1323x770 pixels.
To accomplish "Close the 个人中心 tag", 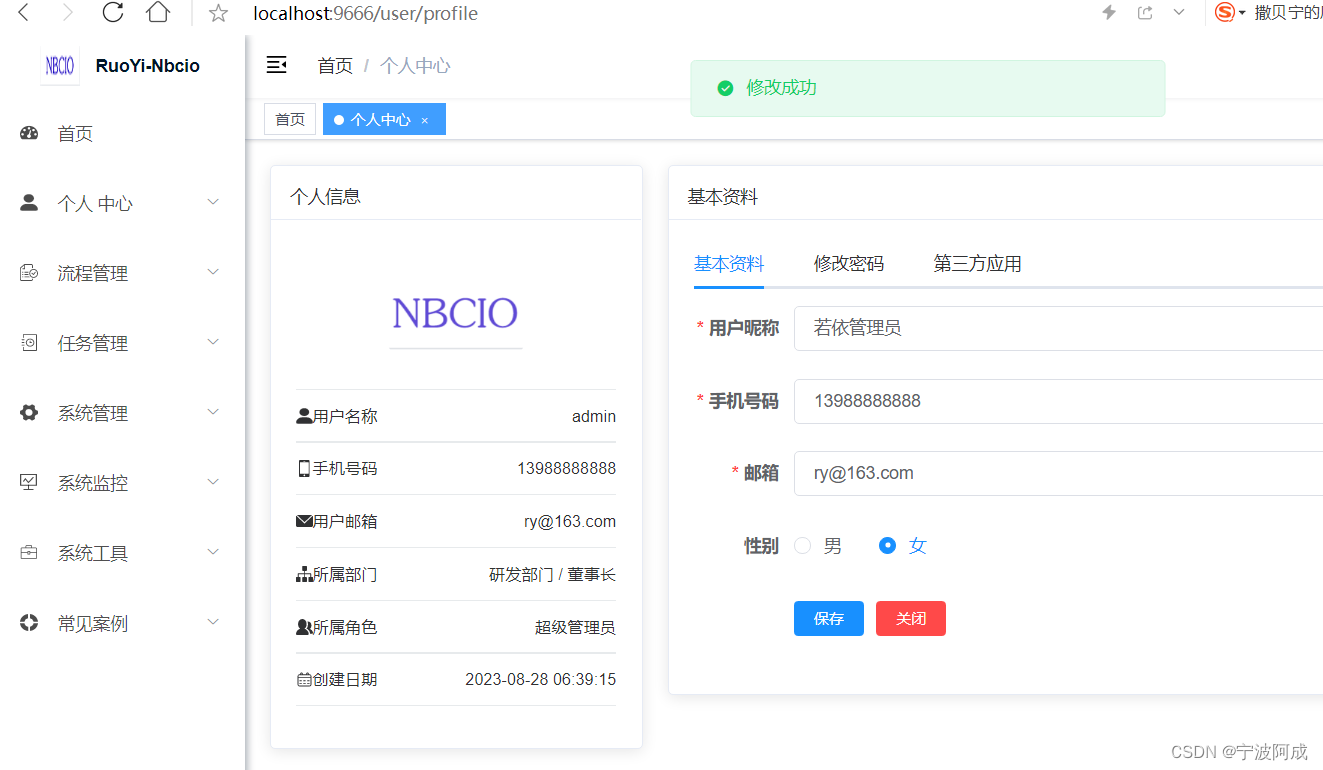I will pyautogui.click(x=424, y=120).
